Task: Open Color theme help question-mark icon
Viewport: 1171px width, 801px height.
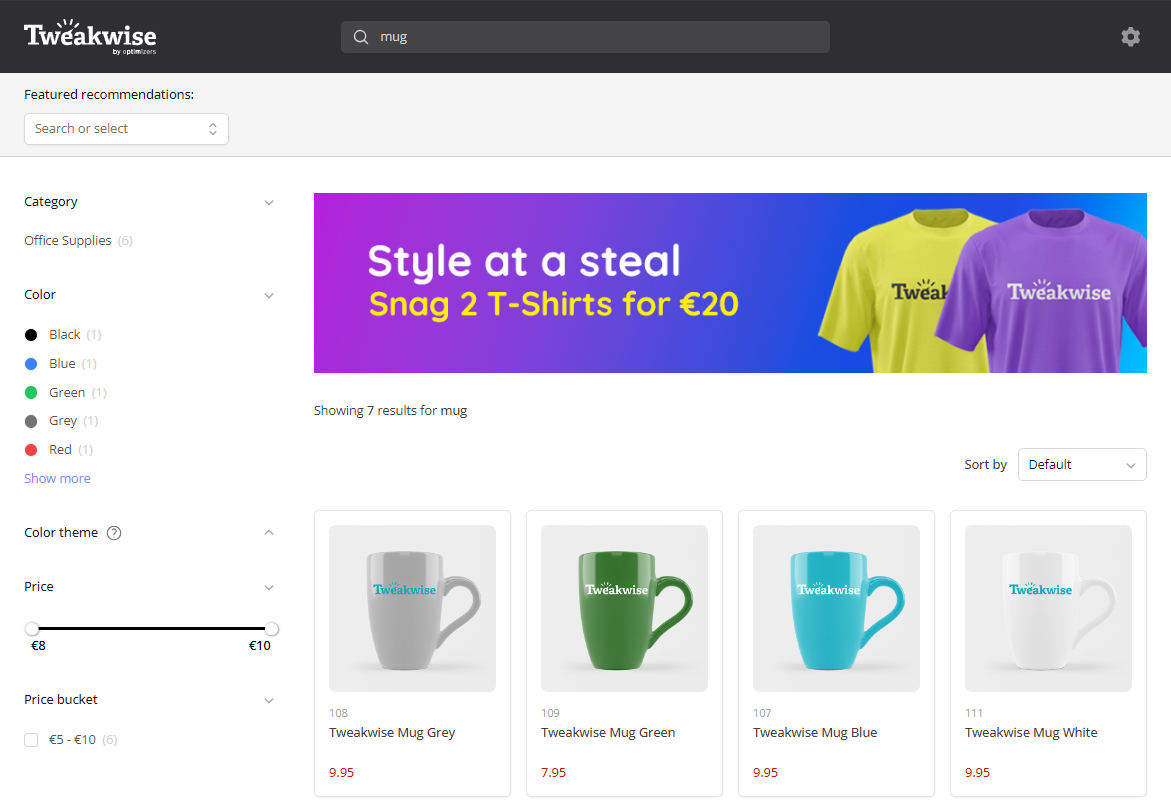Action: 114,533
